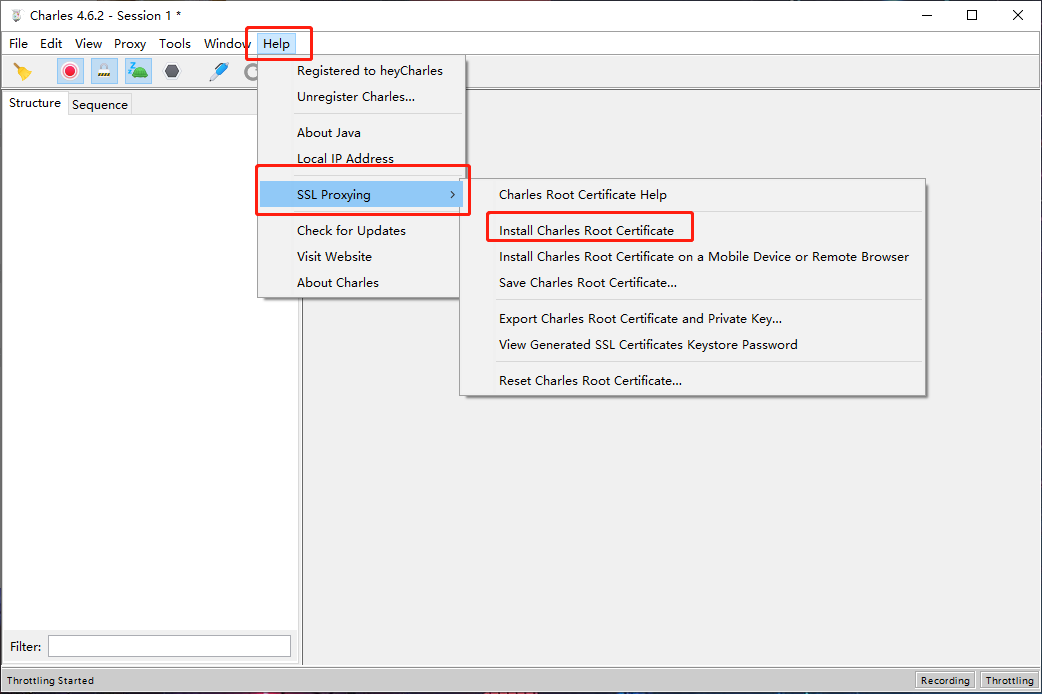1042x694 pixels.
Task: Close the Charles window
Action: (x=1017, y=15)
